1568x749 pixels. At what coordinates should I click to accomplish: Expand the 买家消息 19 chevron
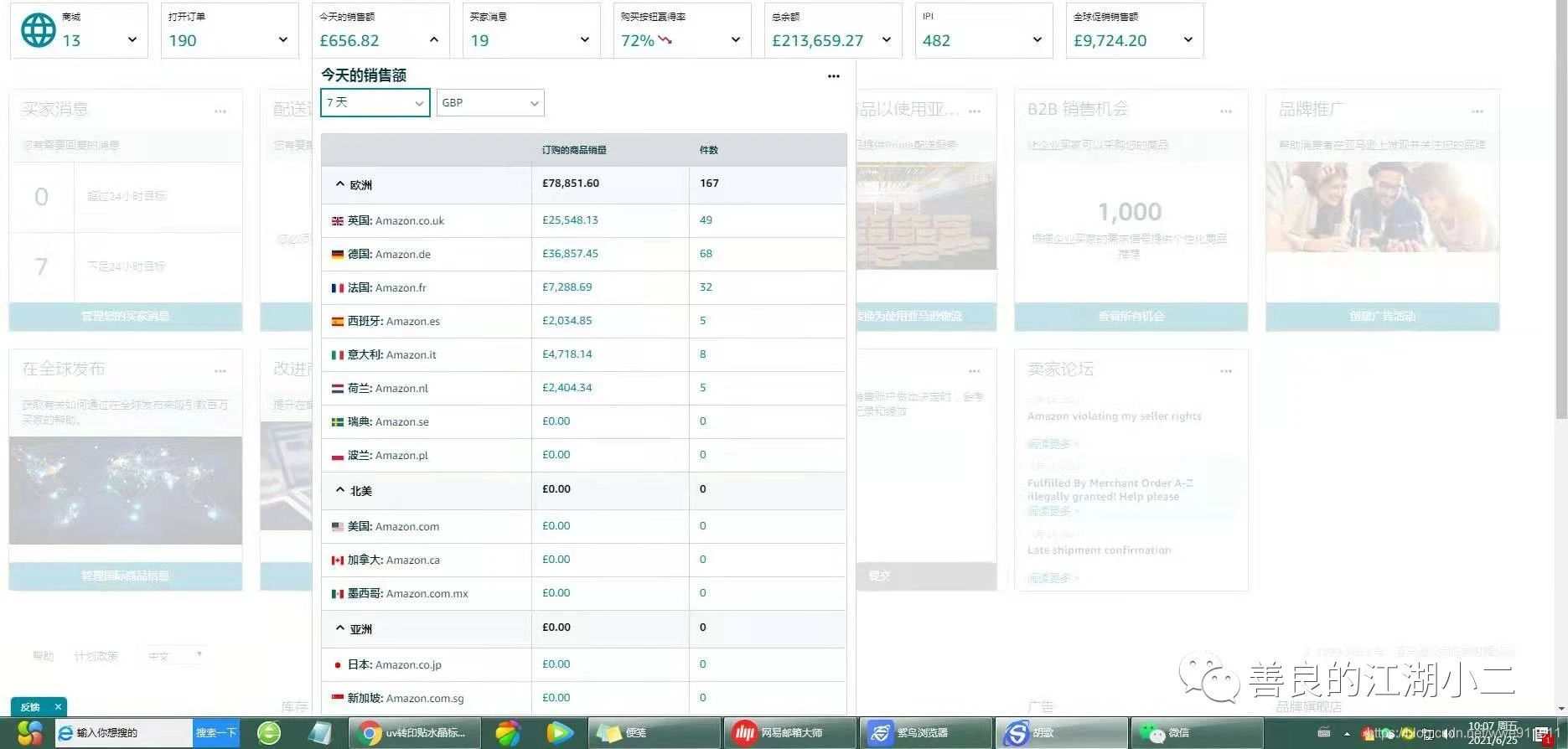pyautogui.click(x=584, y=39)
